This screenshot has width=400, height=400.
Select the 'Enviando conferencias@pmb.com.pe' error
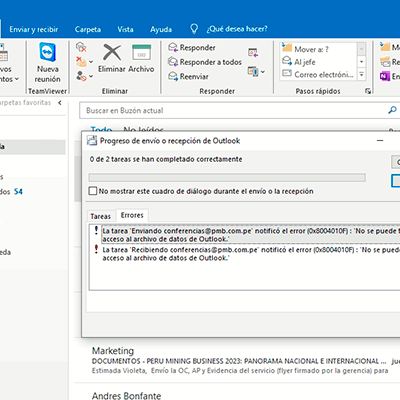pyautogui.click(x=251, y=235)
